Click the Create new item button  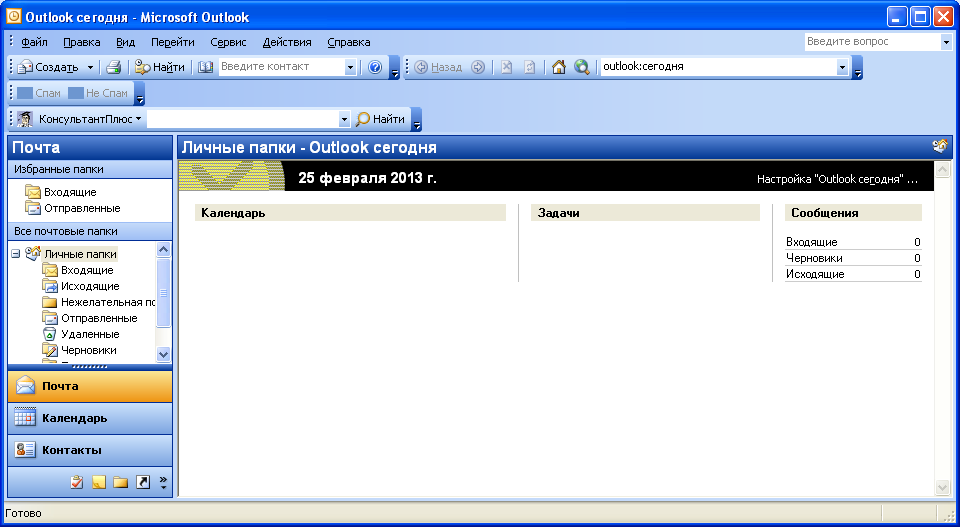pos(48,67)
